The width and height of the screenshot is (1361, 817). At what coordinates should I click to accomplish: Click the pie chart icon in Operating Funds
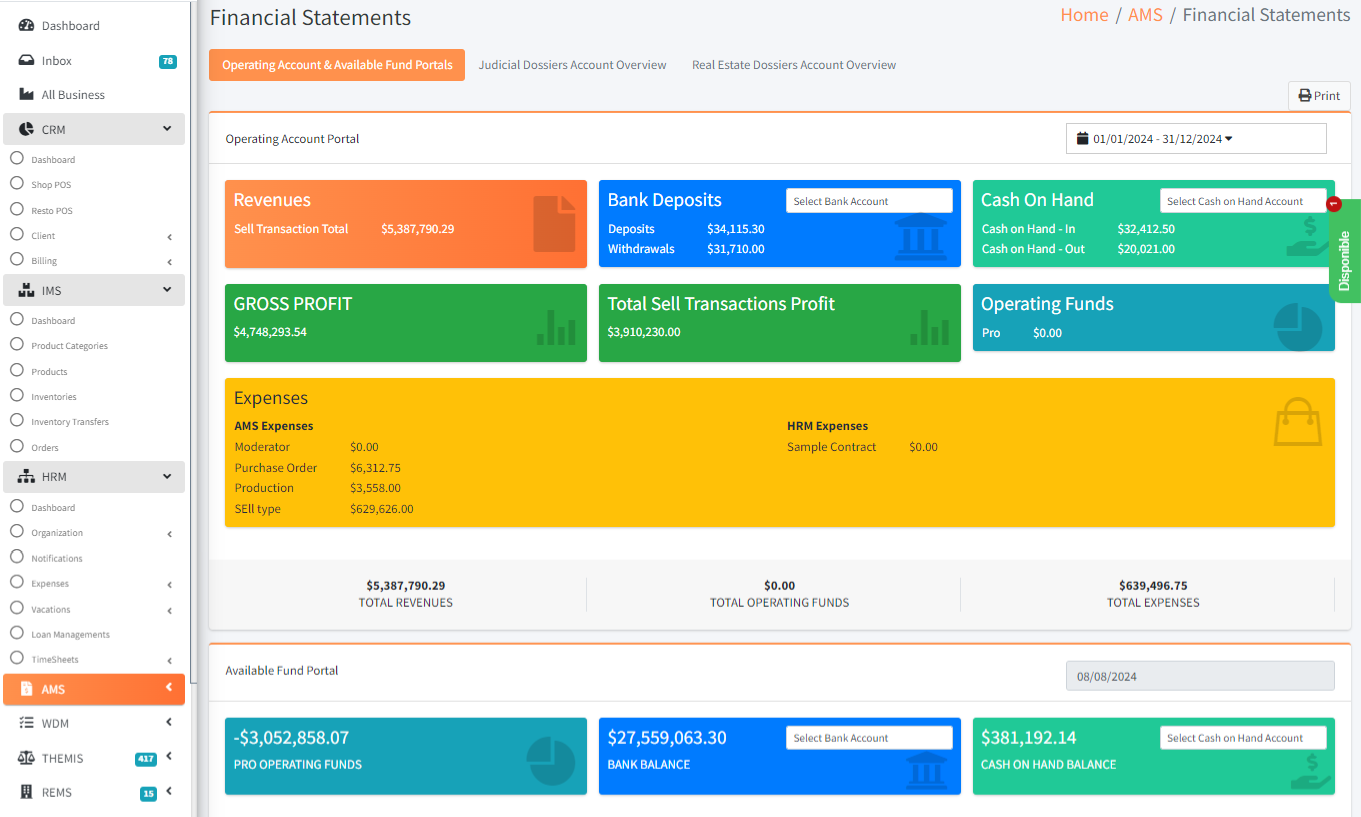pyautogui.click(x=1297, y=327)
